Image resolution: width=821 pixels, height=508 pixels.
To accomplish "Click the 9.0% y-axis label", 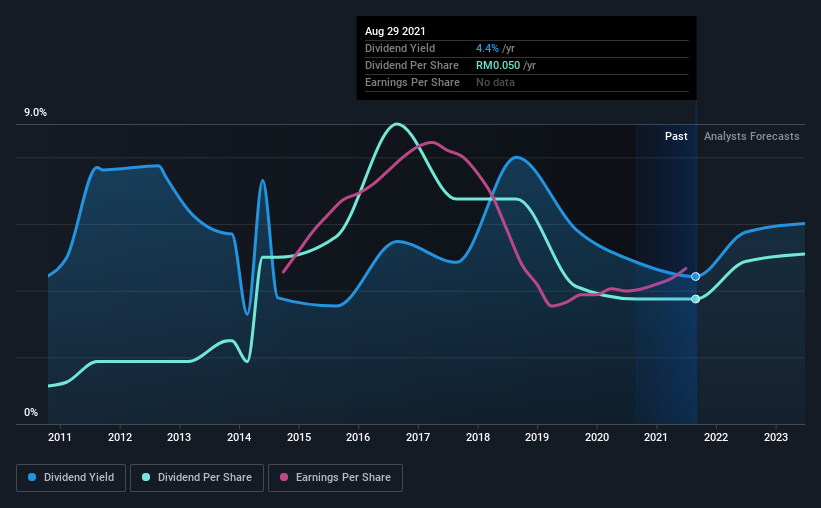I will pyautogui.click(x=35, y=113).
